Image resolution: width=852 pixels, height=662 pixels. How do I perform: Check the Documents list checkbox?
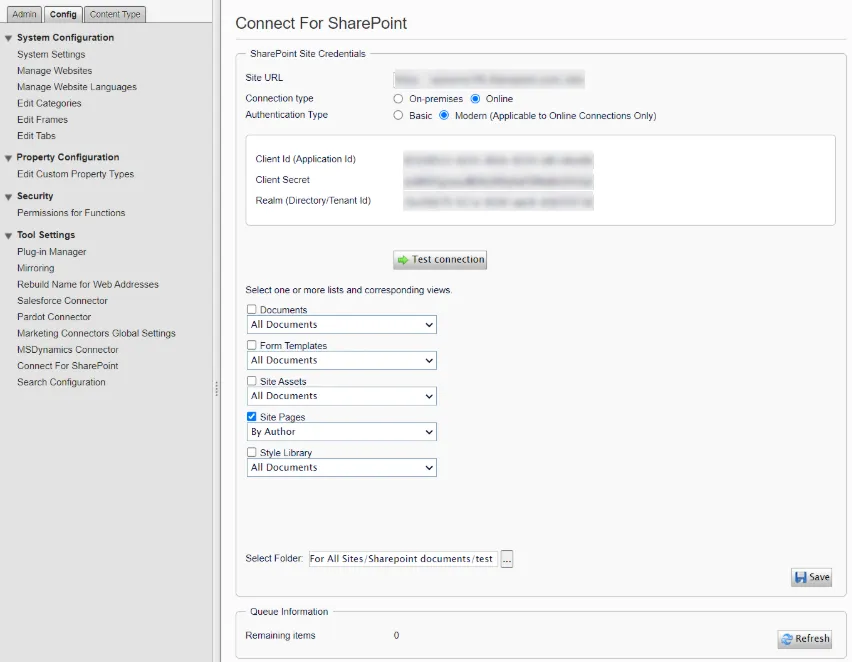pyautogui.click(x=252, y=309)
